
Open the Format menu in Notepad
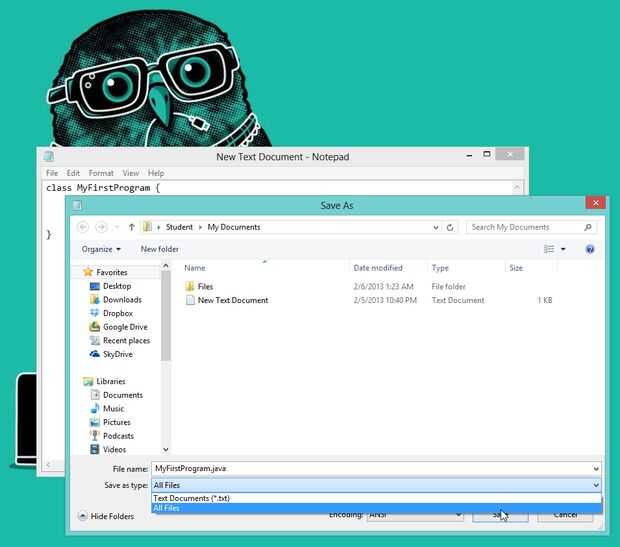[x=101, y=173]
